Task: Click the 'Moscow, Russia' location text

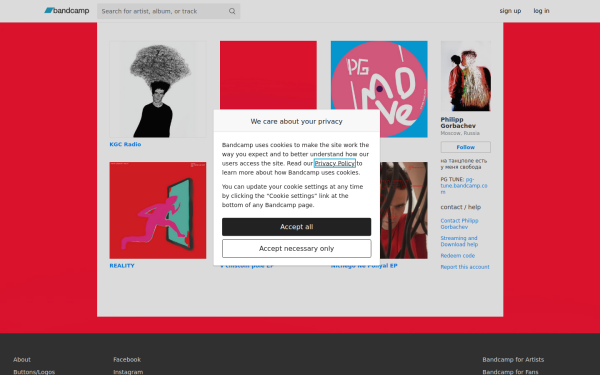Action: (x=460, y=133)
